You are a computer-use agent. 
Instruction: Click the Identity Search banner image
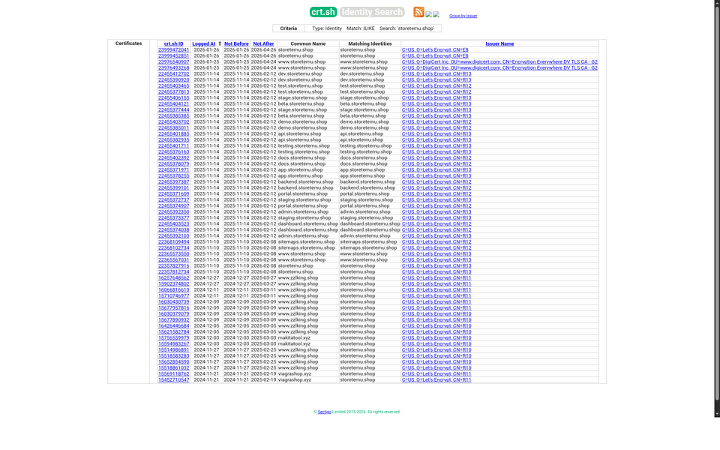371,12
